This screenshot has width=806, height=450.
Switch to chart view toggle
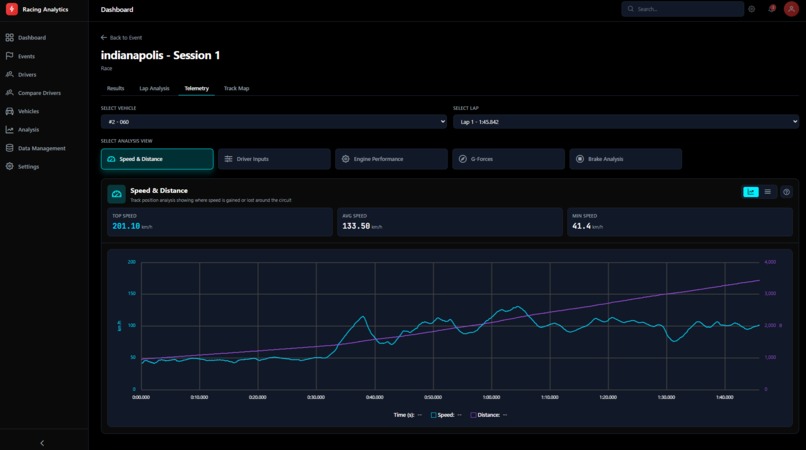751,192
